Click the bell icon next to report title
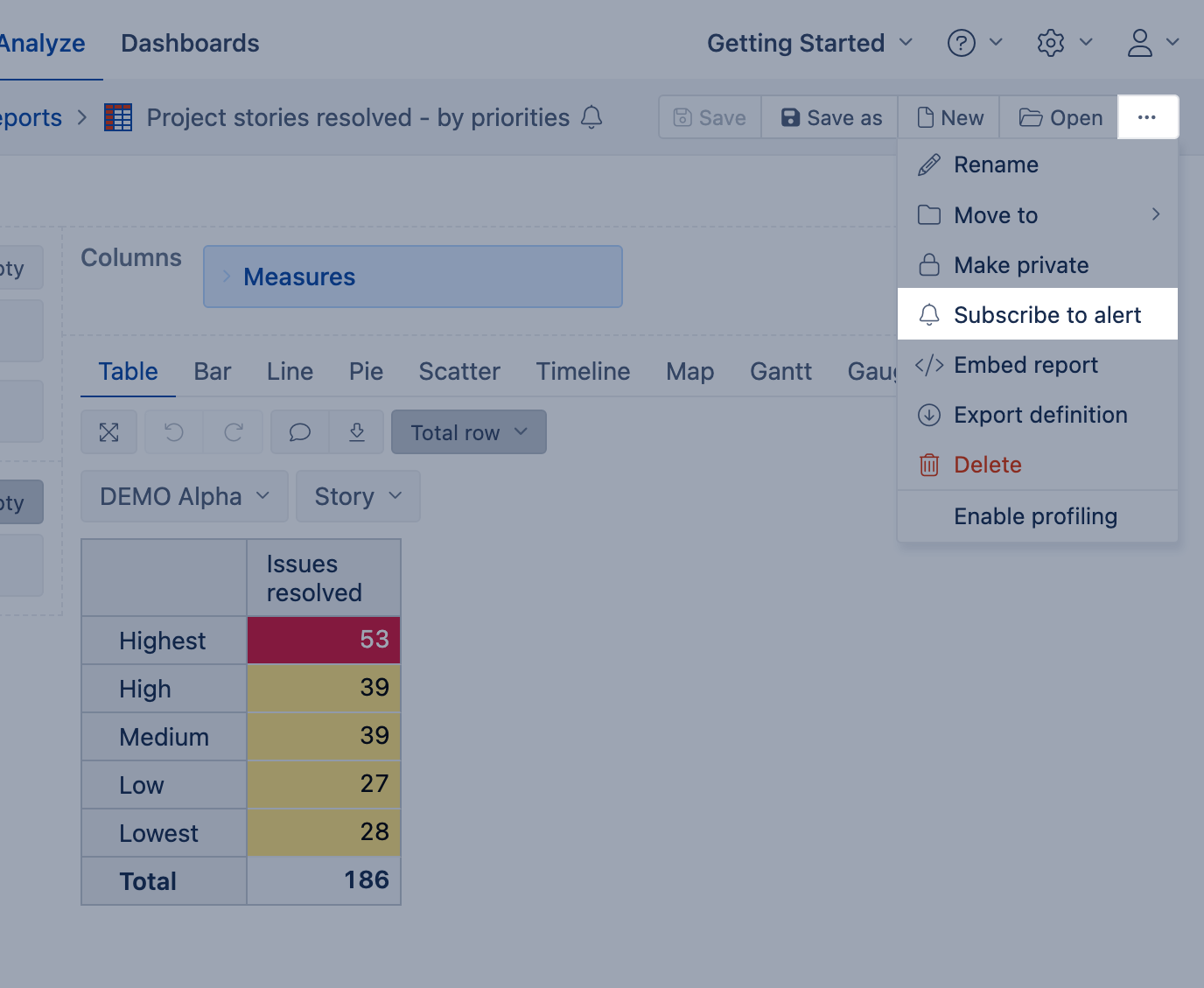Screen dimensions: 1204x988 pos(591,117)
